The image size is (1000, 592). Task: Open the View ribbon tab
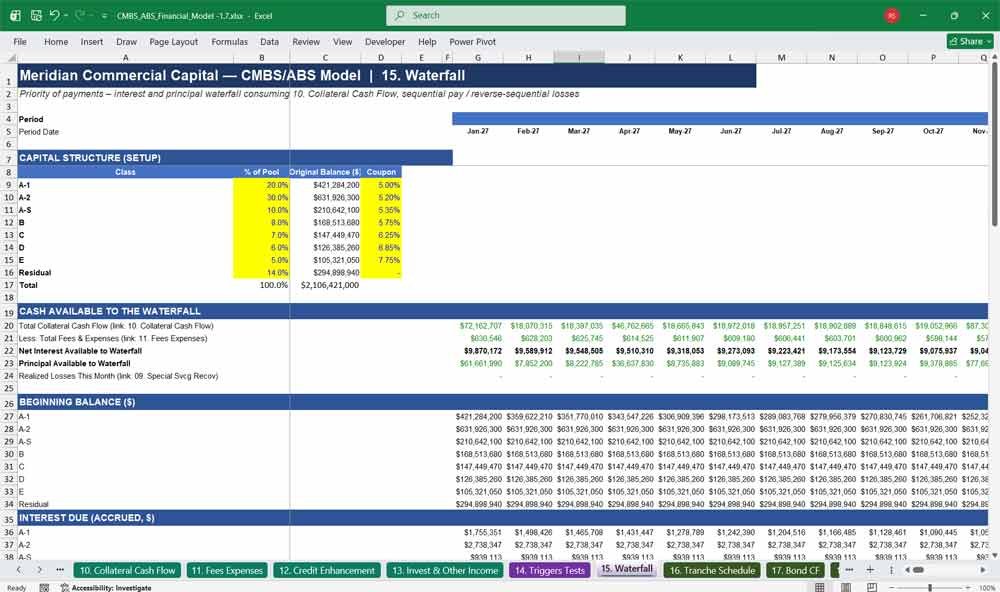tap(342, 41)
